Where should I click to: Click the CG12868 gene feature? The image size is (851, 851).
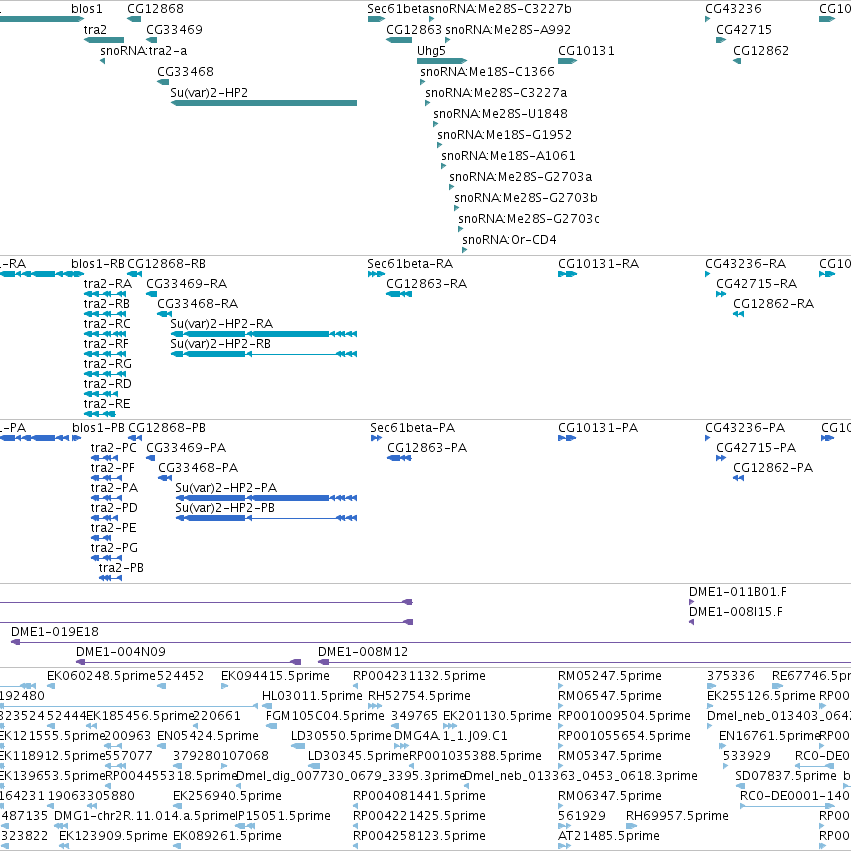(134, 19)
